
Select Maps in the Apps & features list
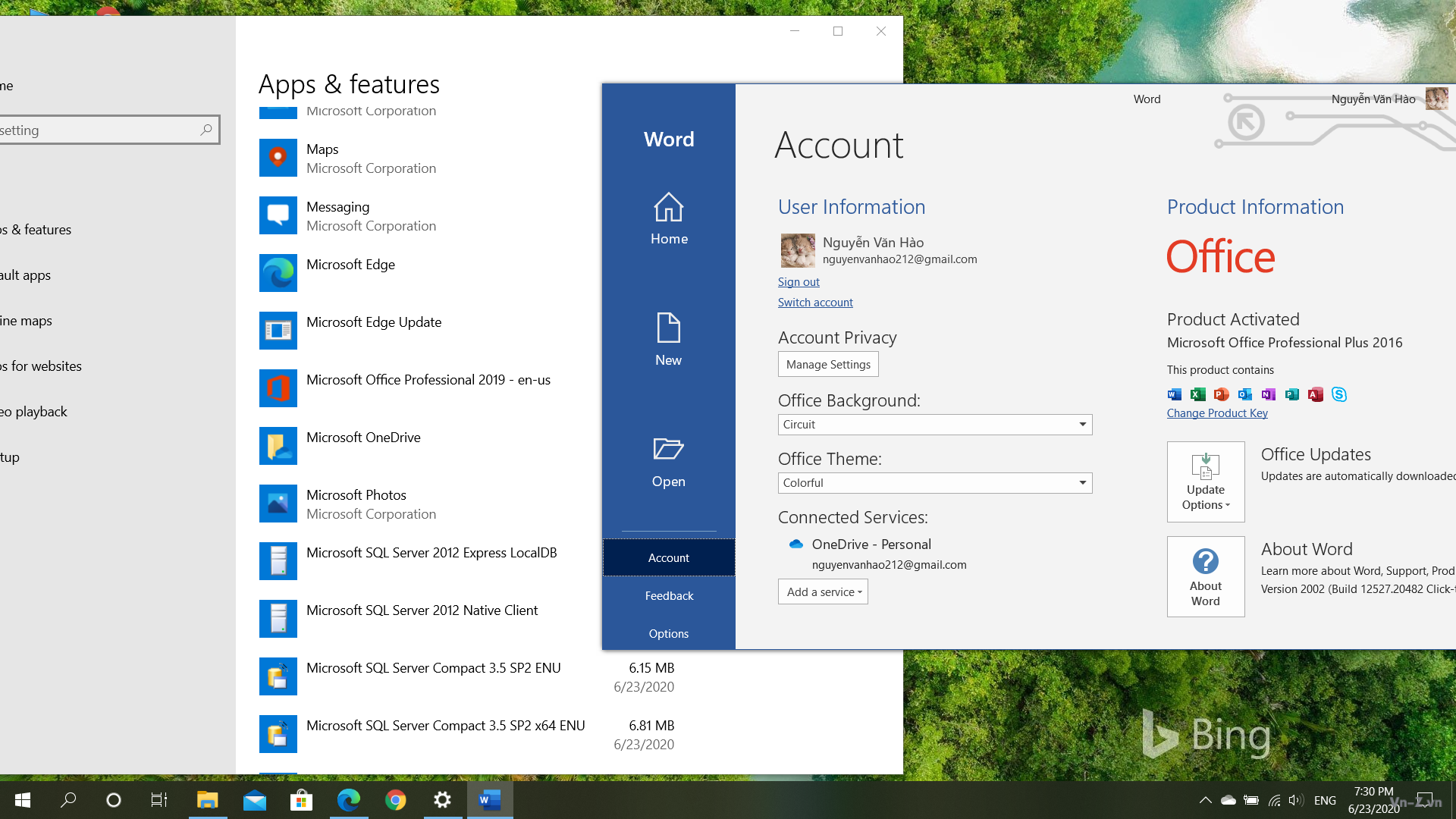click(466, 158)
